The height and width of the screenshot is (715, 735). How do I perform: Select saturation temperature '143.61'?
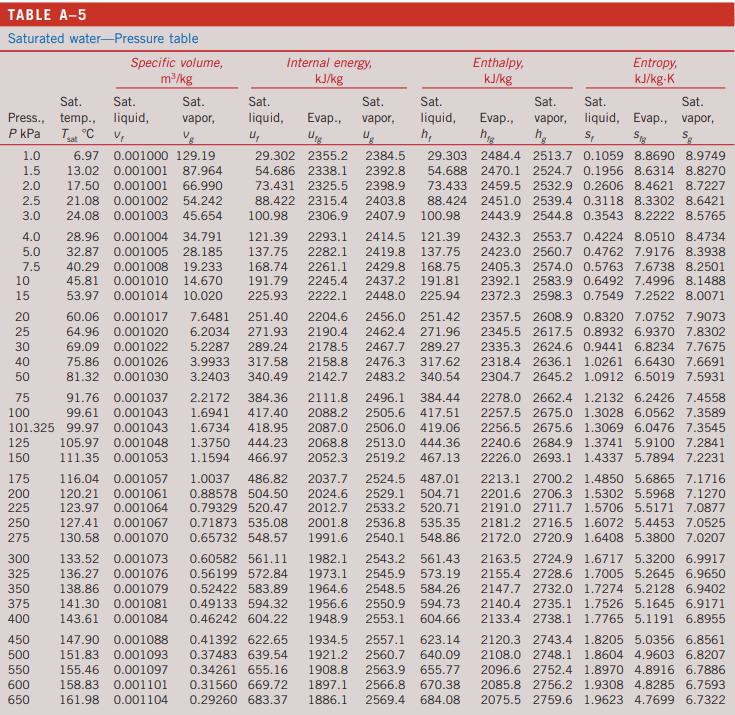coord(79,619)
